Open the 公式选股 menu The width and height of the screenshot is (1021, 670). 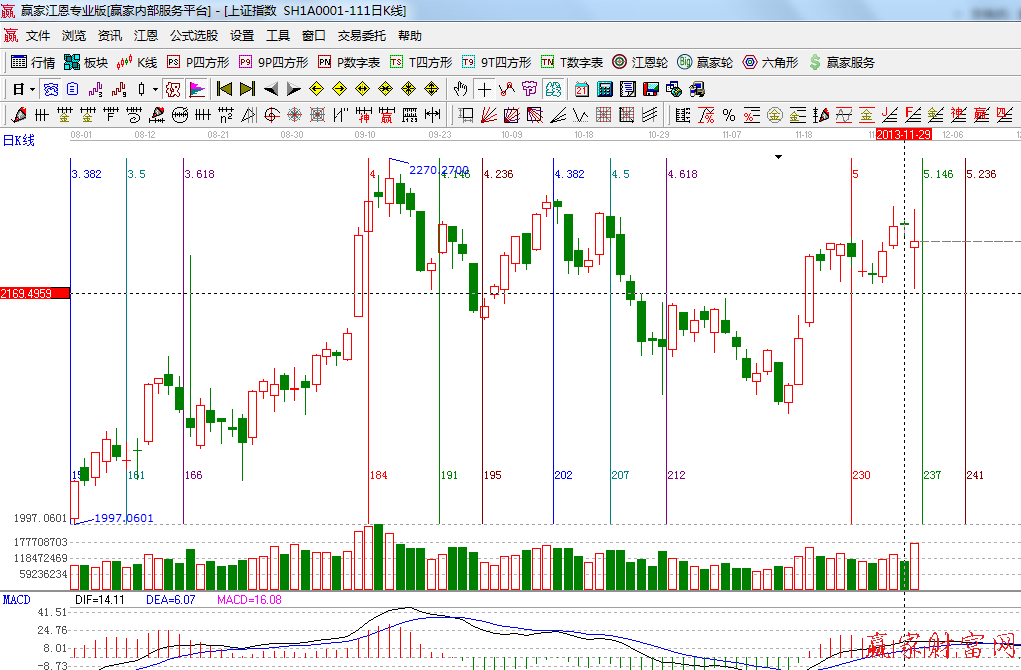193,36
